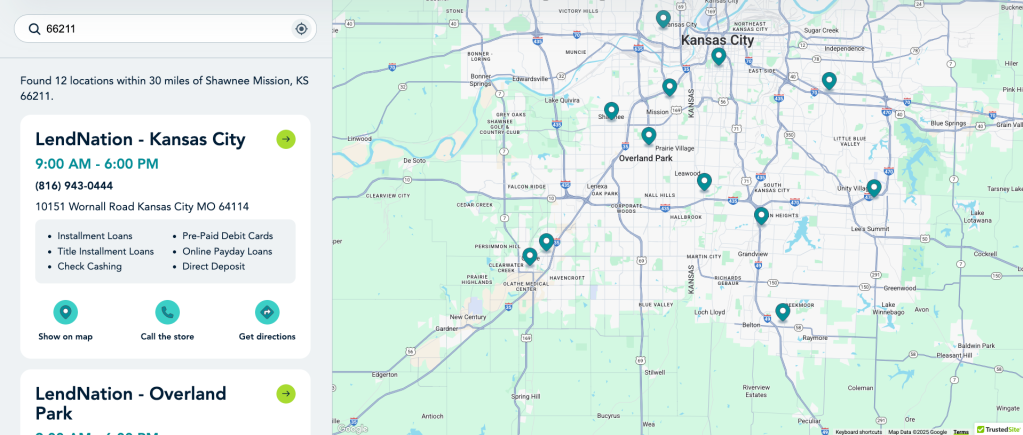
Task: Click the Call the store phone icon
Action: [x=168, y=312]
